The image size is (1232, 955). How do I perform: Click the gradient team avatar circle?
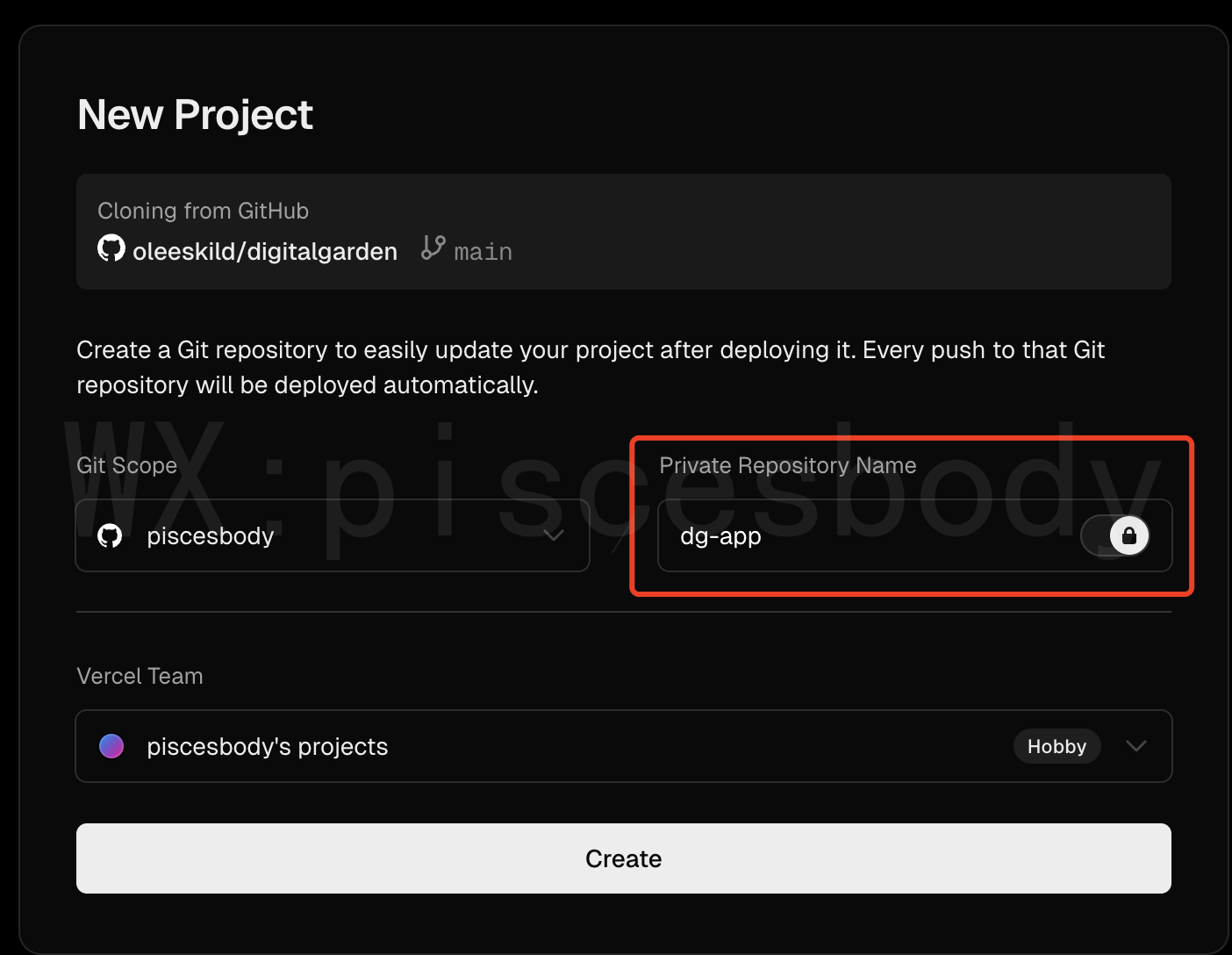tap(111, 746)
